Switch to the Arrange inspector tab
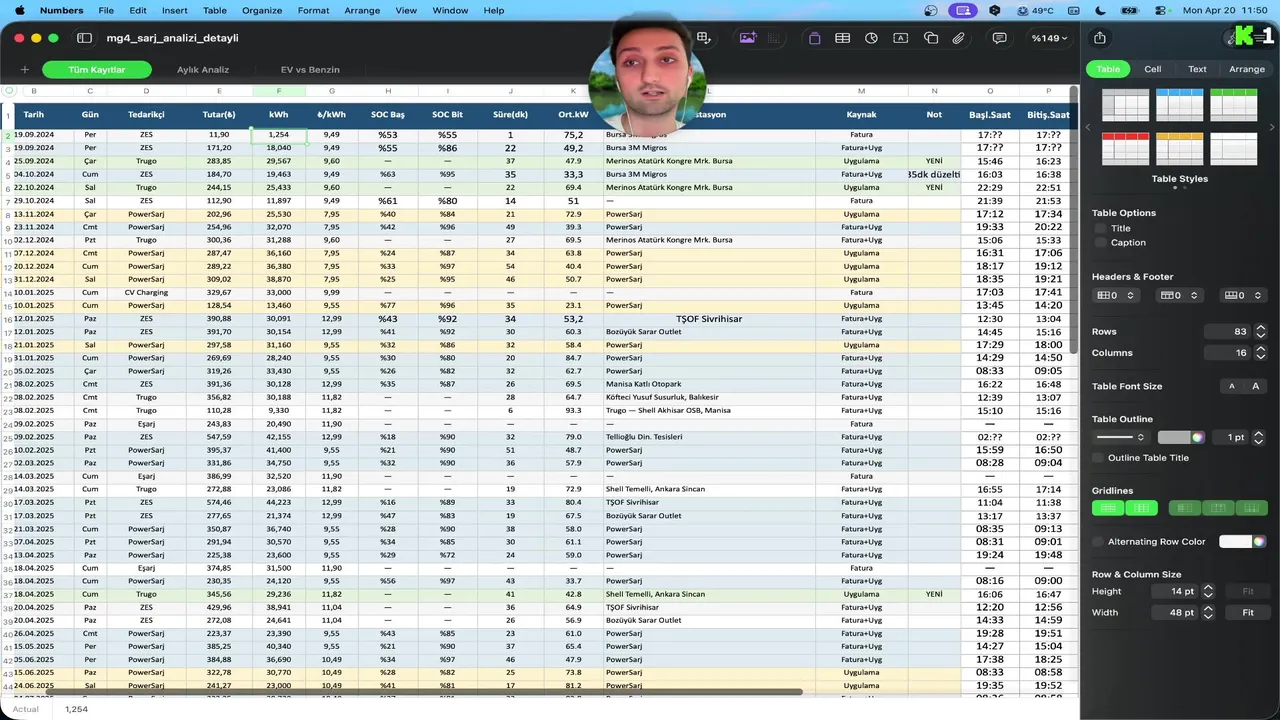The image size is (1280, 720). pos(1246,69)
